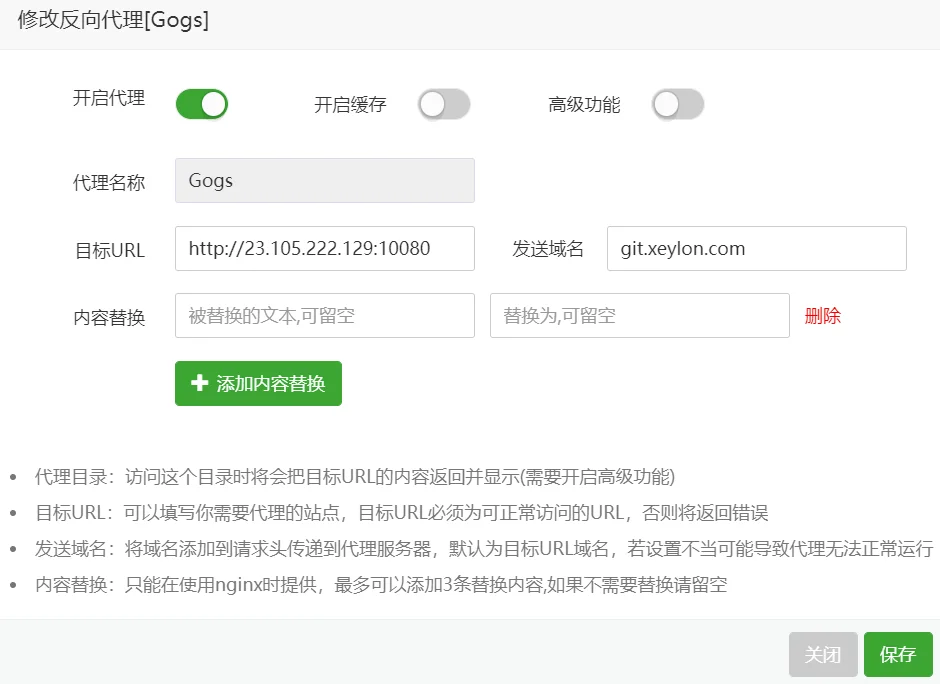The height and width of the screenshot is (684, 940).
Task: Focus the 目标URL input field
Action: pyautogui.click(x=324, y=248)
